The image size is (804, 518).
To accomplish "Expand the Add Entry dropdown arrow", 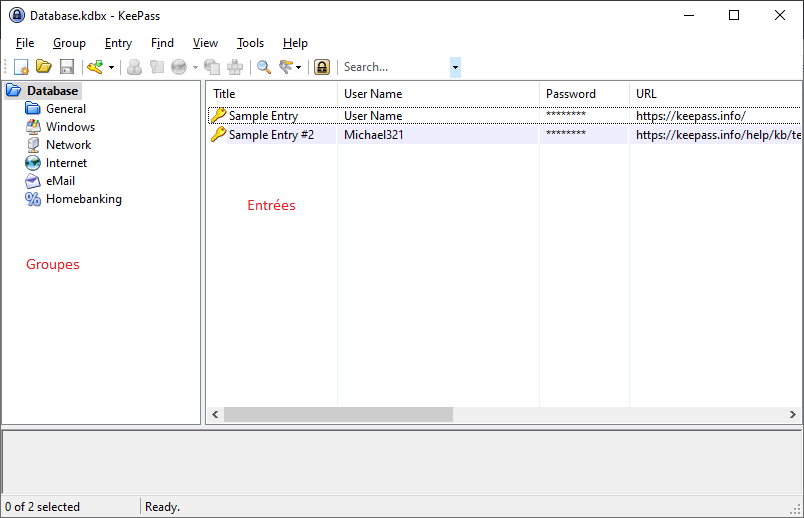I will click(x=111, y=67).
